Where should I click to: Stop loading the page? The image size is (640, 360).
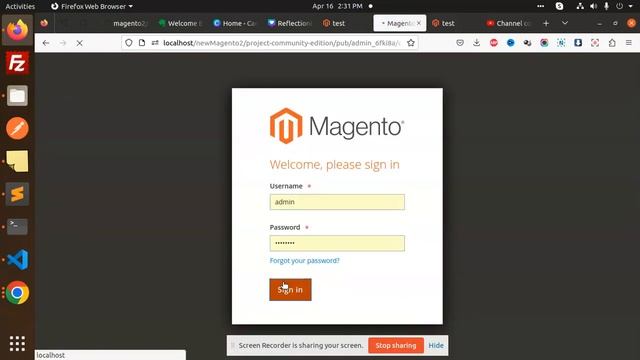[x=80, y=43]
